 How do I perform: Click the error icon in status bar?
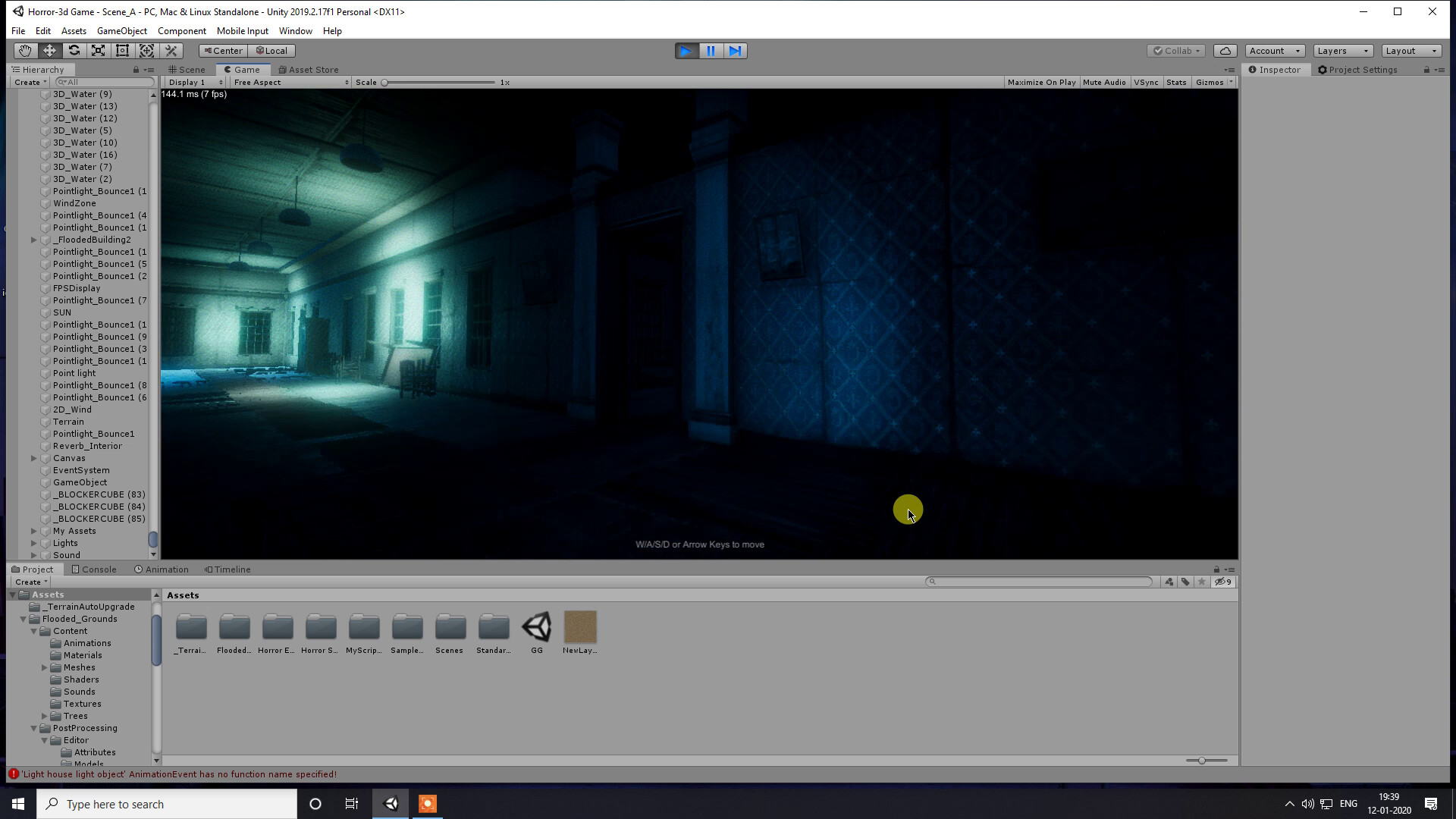click(14, 774)
